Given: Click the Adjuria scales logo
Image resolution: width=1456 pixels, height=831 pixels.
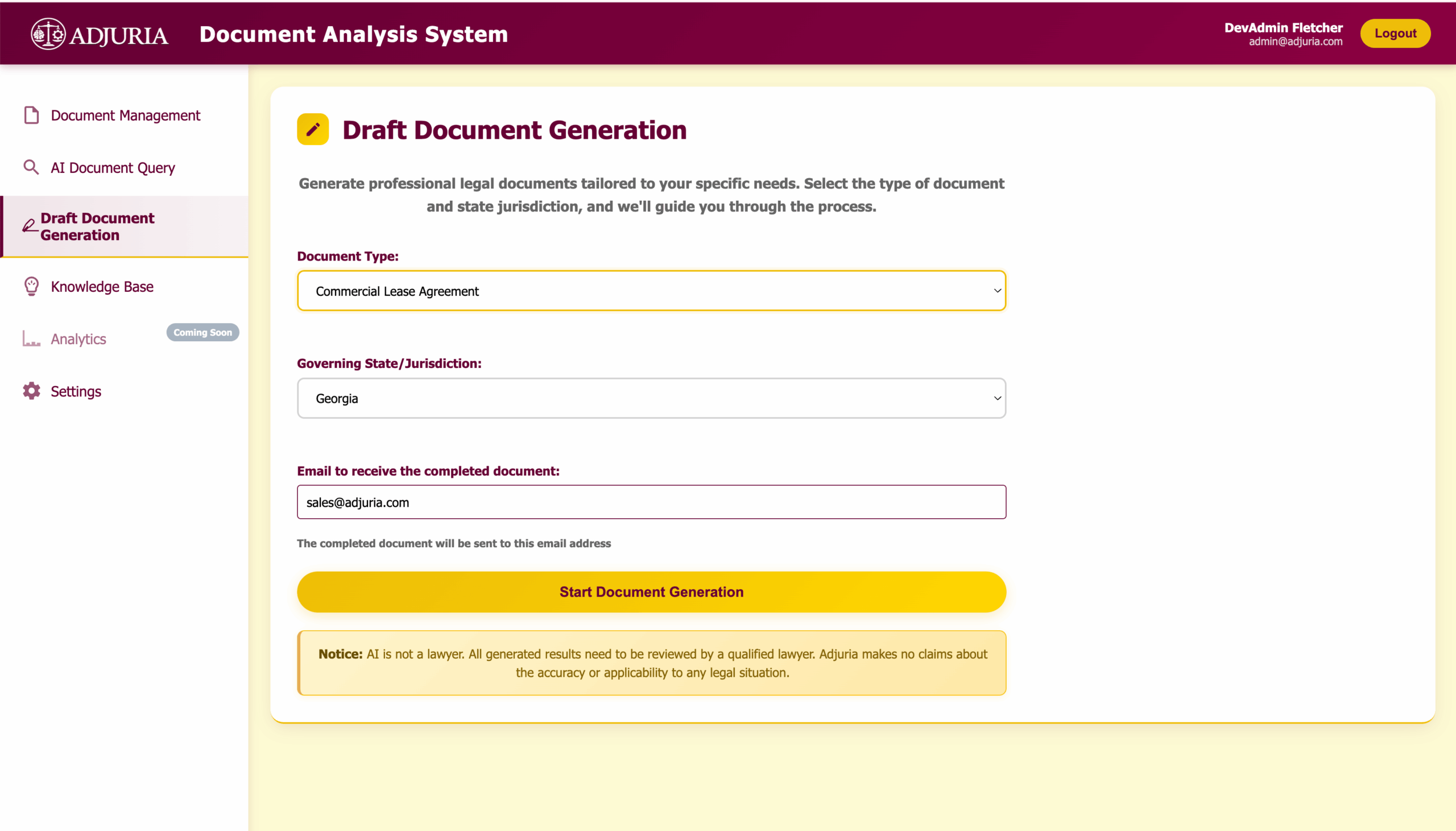Looking at the screenshot, I should tap(49, 33).
